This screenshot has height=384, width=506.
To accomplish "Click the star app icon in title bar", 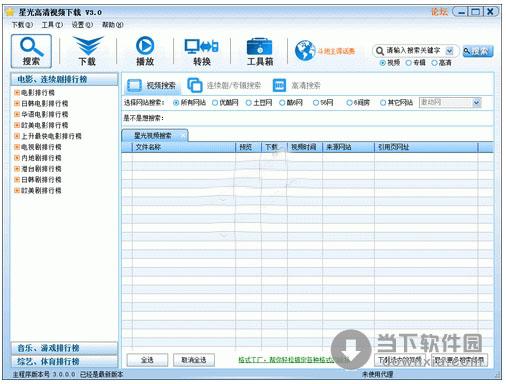I will click(x=10, y=12).
